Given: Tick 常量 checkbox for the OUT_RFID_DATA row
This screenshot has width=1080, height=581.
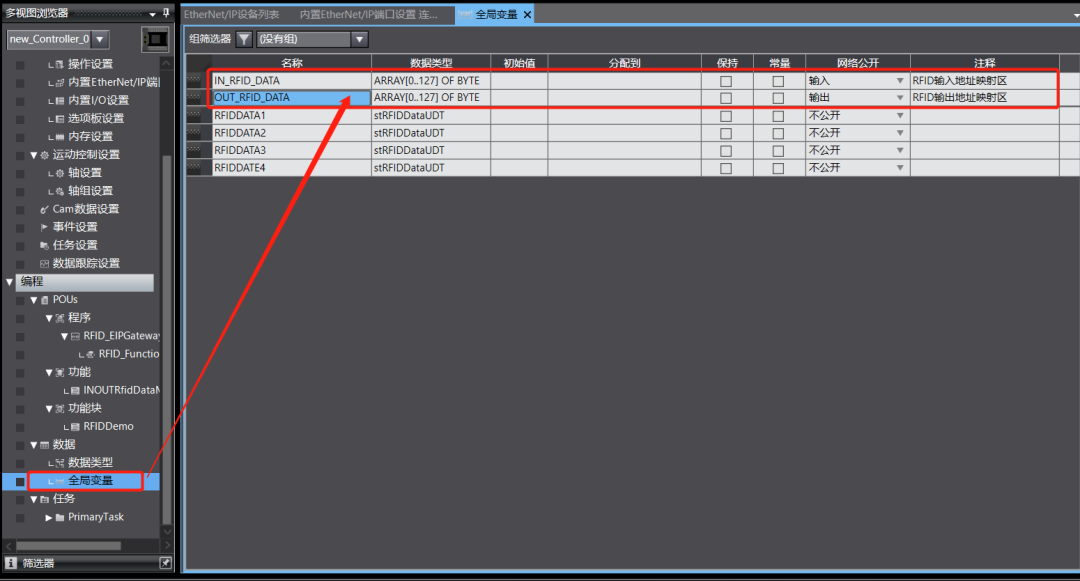Looking at the screenshot, I should [x=778, y=98].
